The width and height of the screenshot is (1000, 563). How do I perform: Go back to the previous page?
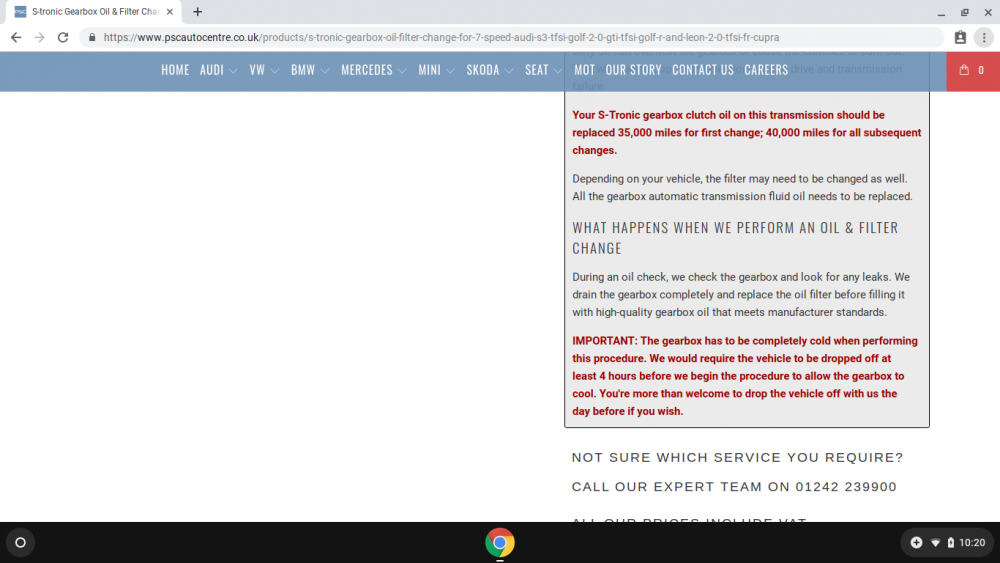tap(16, 38)
